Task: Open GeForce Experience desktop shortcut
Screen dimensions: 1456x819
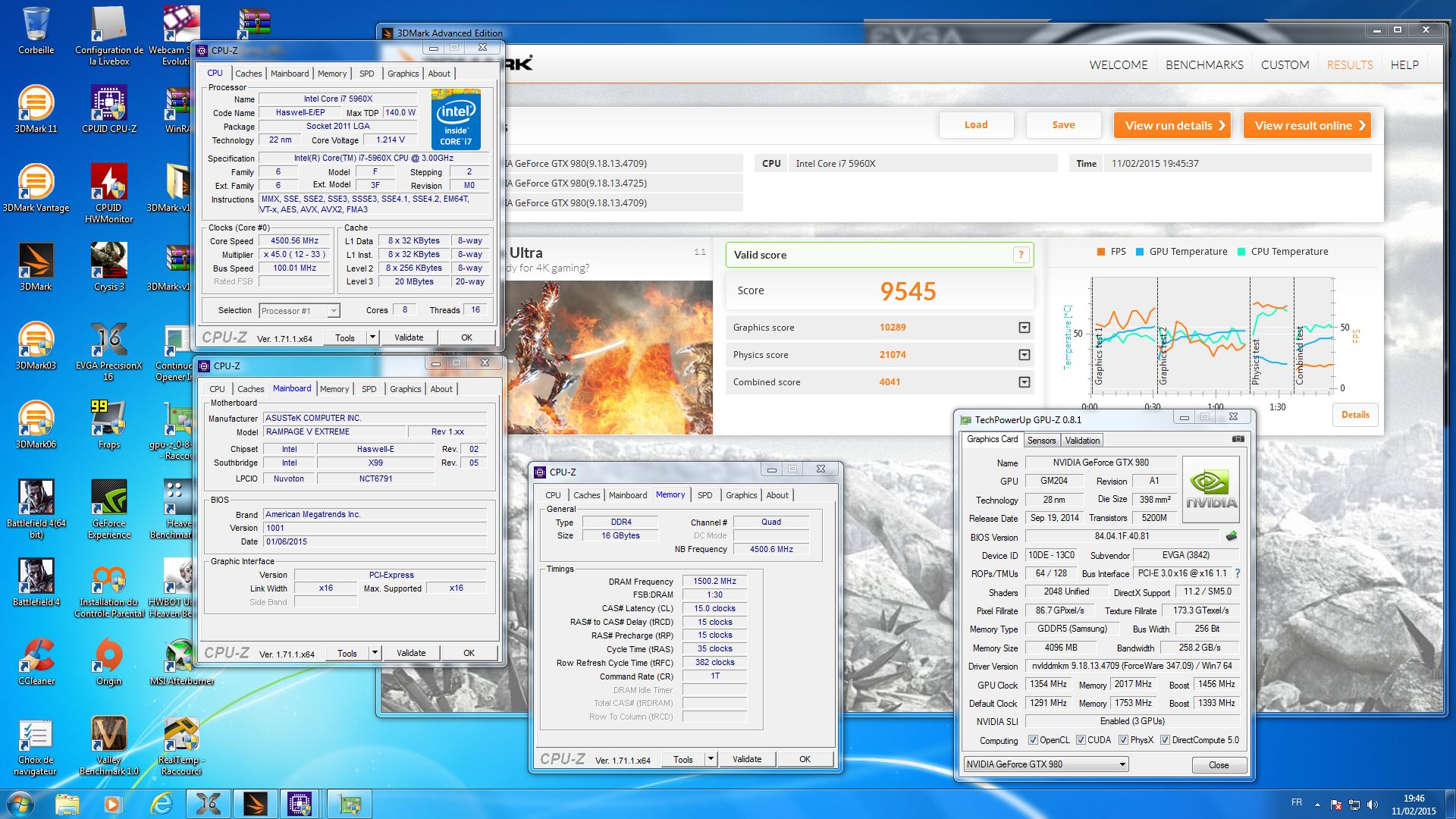Action: 109,509
